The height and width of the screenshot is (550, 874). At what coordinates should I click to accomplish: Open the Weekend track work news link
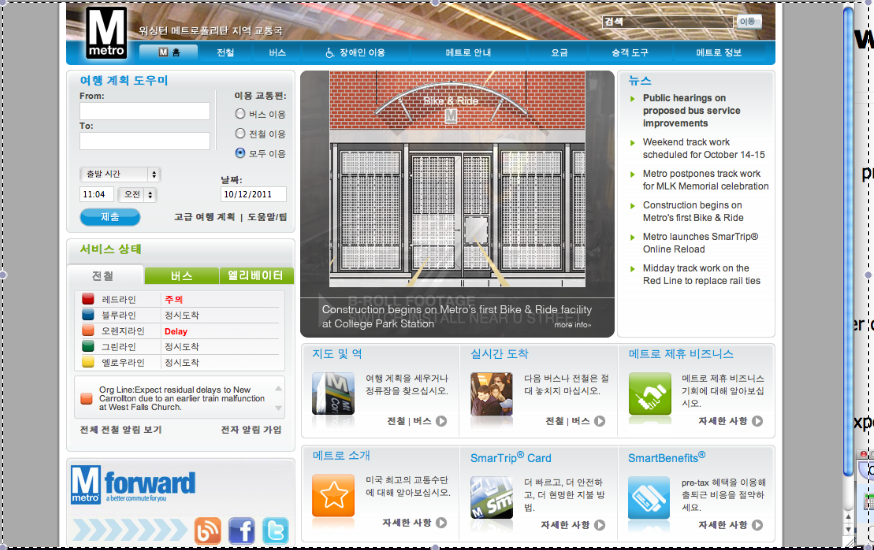tap(703, 148)
